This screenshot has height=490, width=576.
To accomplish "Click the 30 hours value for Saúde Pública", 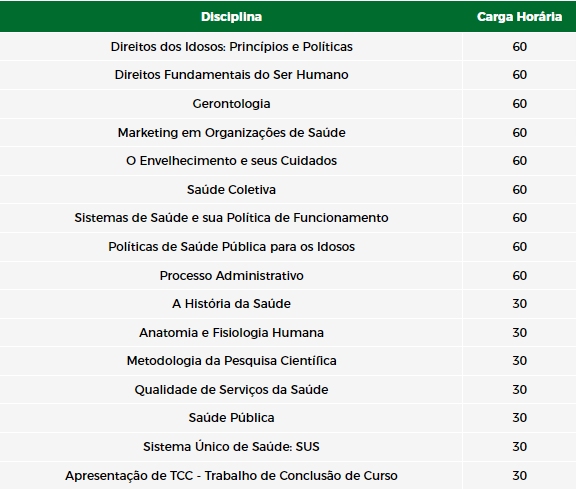I will click(519, 418).
